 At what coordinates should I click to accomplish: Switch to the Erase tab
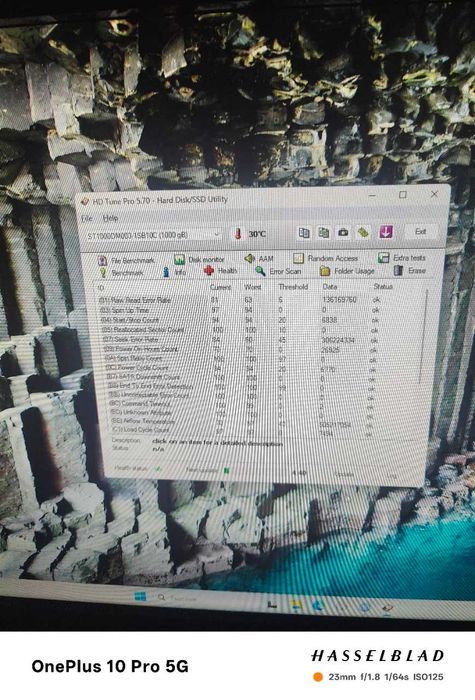click(410, 271)
